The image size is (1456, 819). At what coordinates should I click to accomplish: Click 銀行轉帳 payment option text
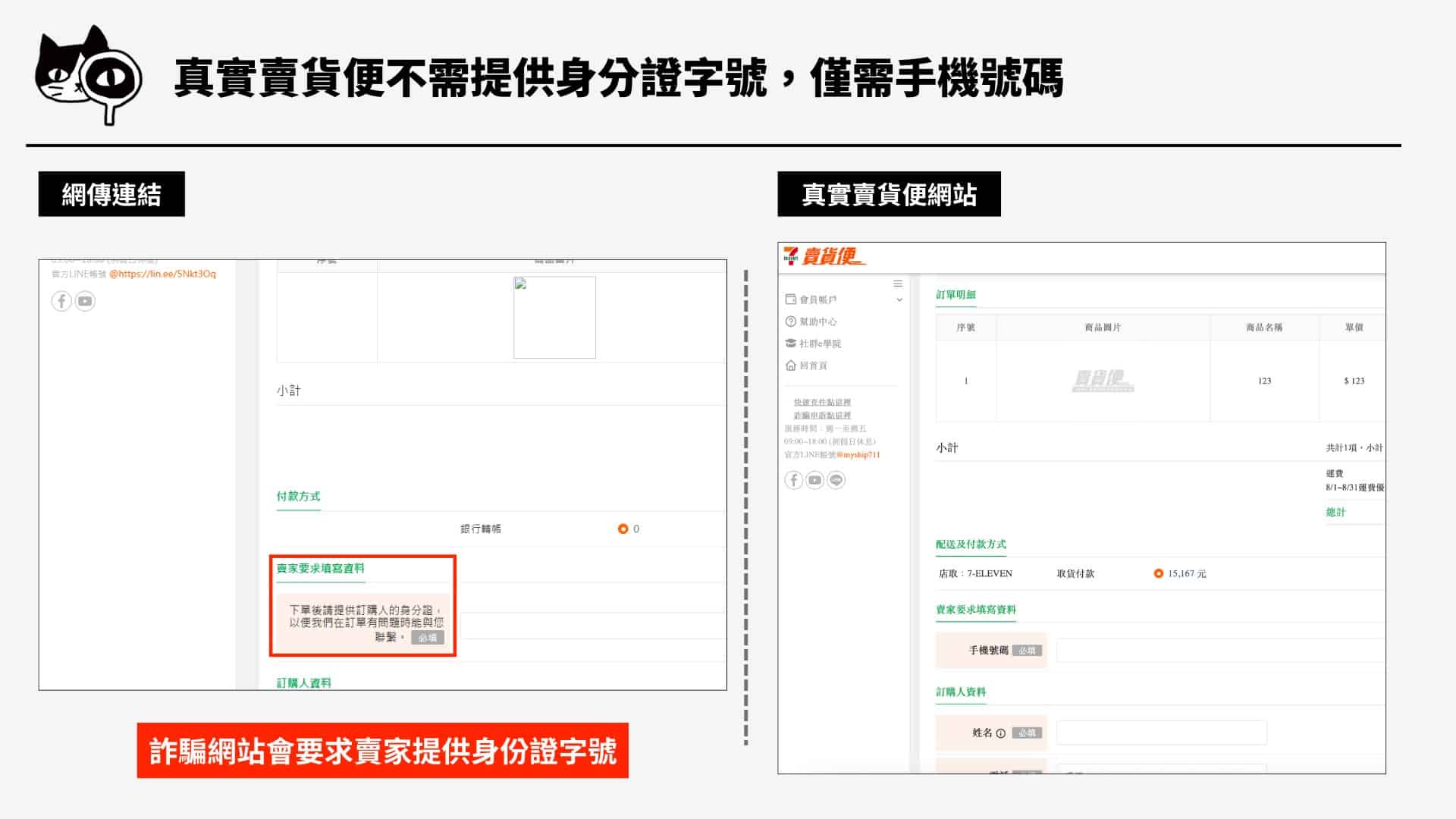pos(481,529)
